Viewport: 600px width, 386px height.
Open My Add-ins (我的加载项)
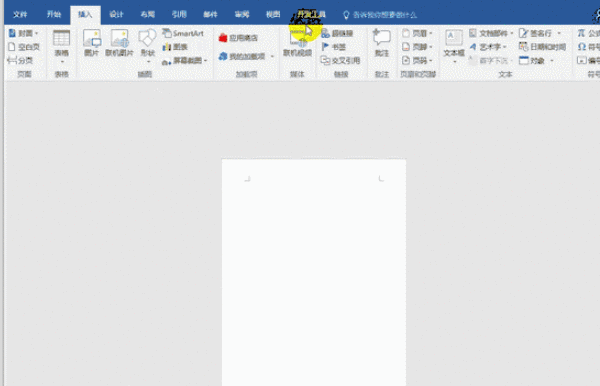click(x=246, y=56)
